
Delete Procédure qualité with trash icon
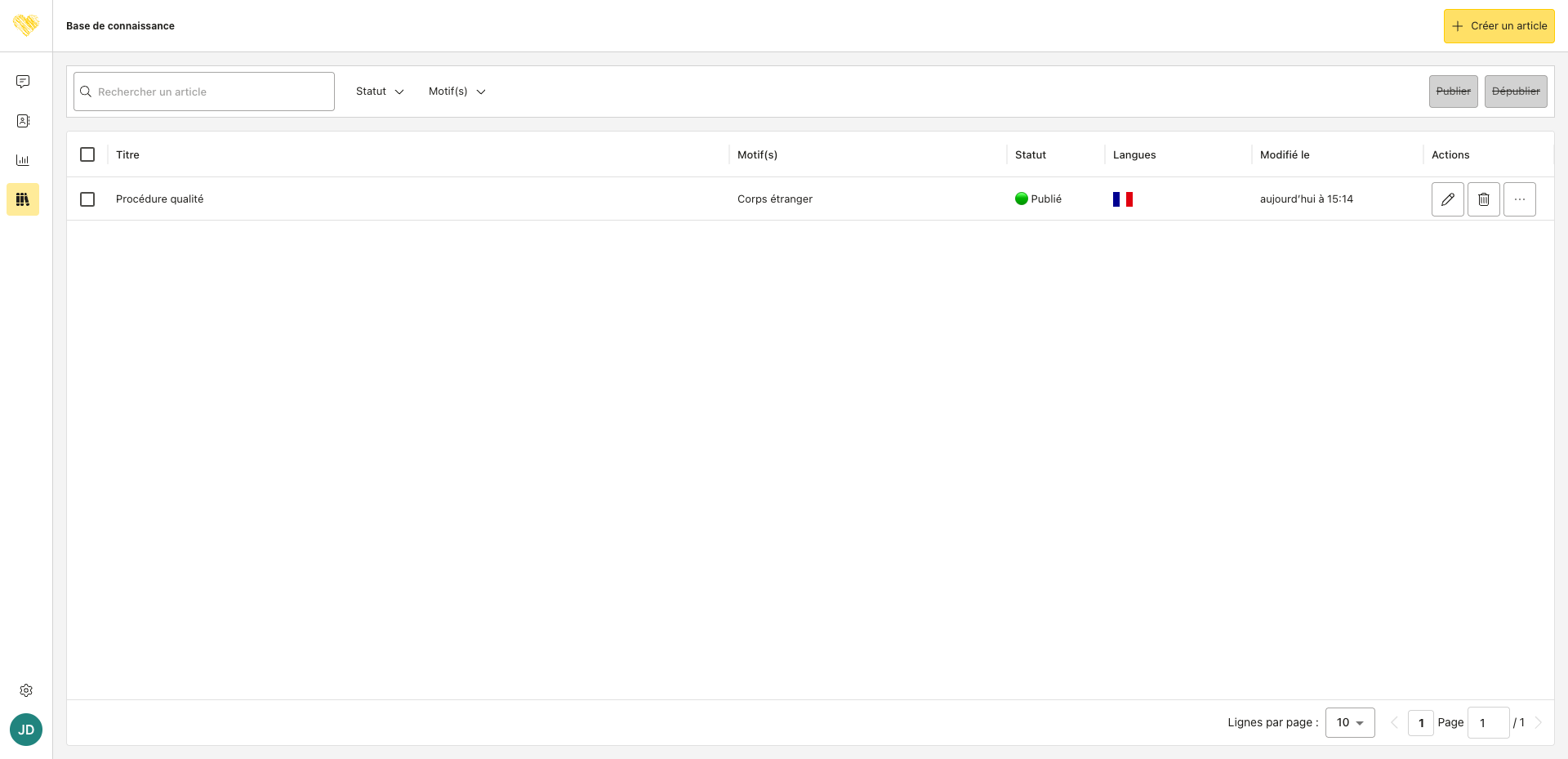[x=1484, y=199]
